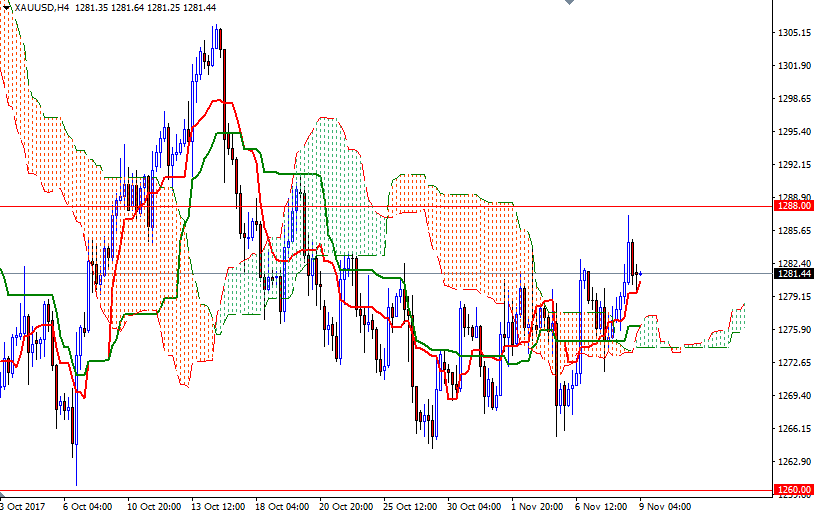Click the 30 Oct 04:00 time label
Screen dimensions: 814x514
[474, 507]
